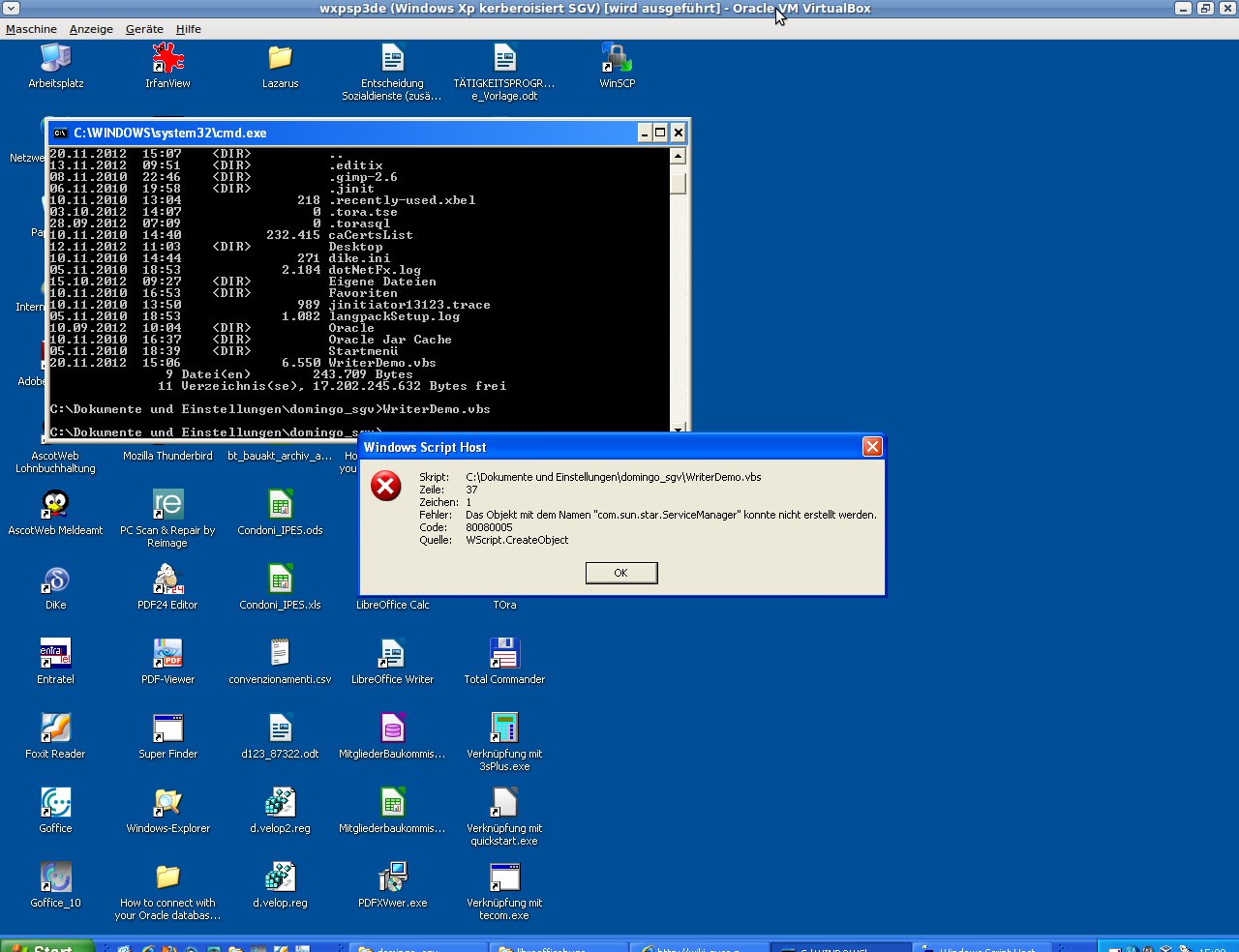Launch Total Commander from desktop

point(504,655)
